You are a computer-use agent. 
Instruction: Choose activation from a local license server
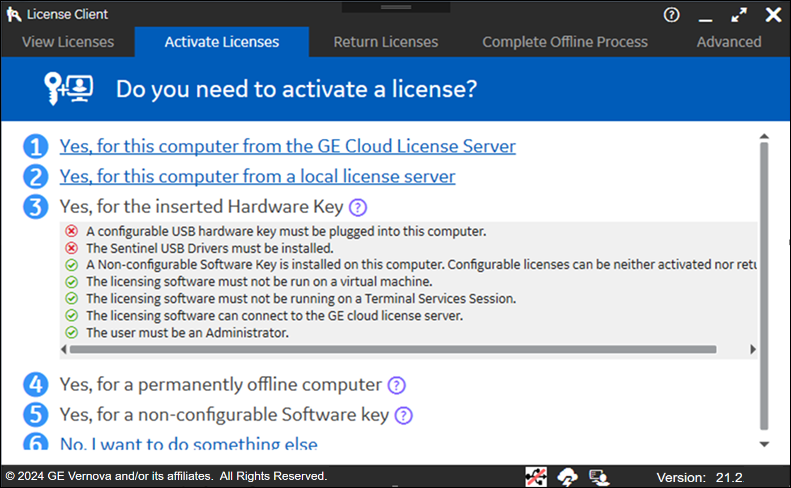[257, 177]
